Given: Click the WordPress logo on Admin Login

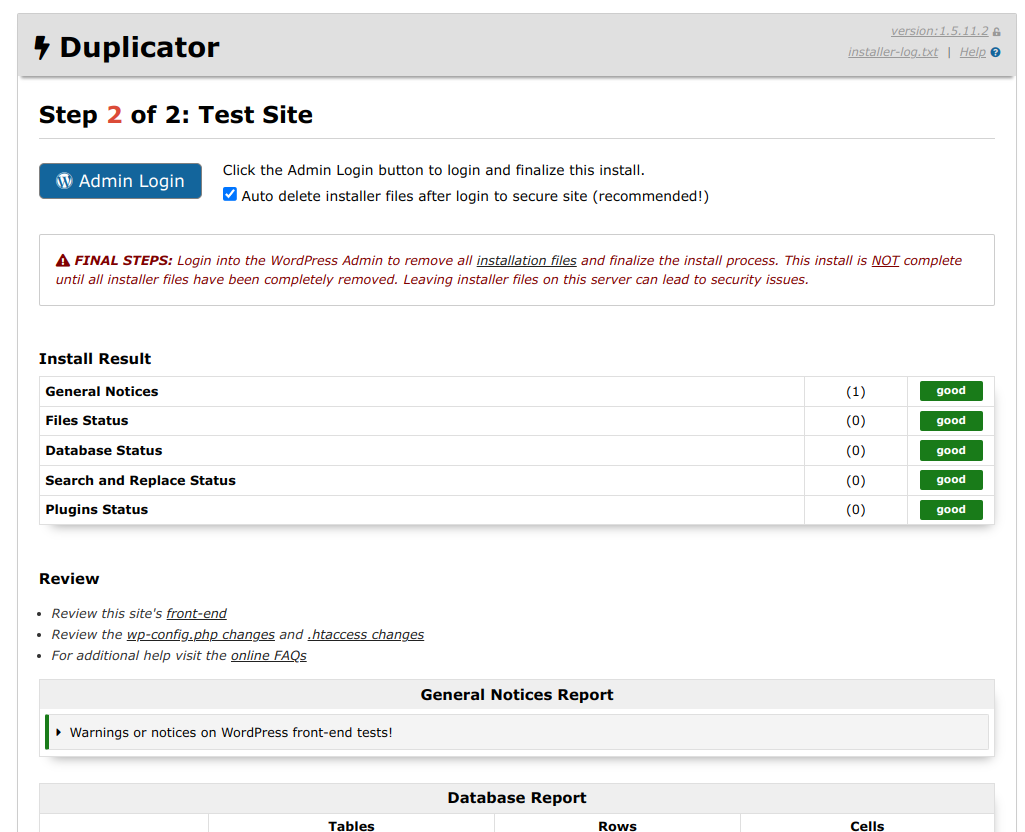Looking at the screenshot, I should pos(65,181).
